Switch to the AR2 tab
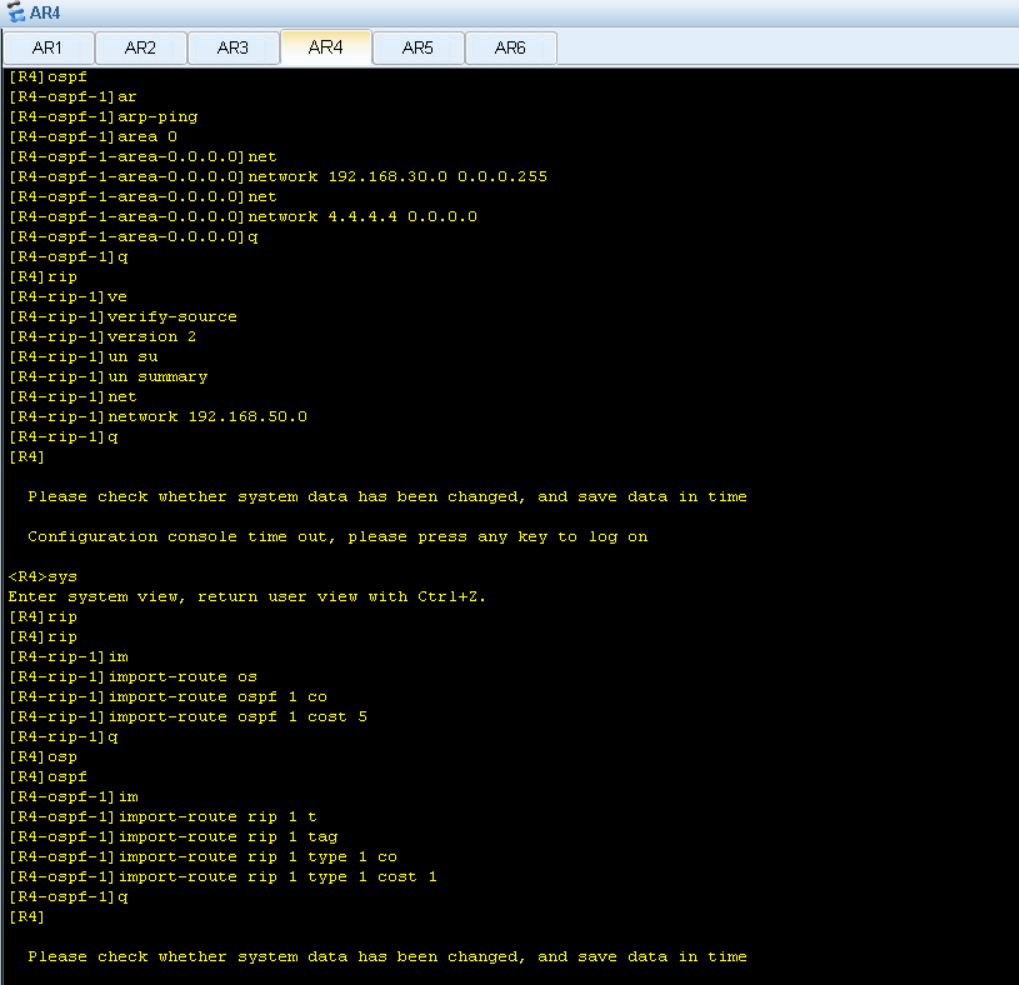The width and height of the screenshot is (1019, 985). [140, 48]
